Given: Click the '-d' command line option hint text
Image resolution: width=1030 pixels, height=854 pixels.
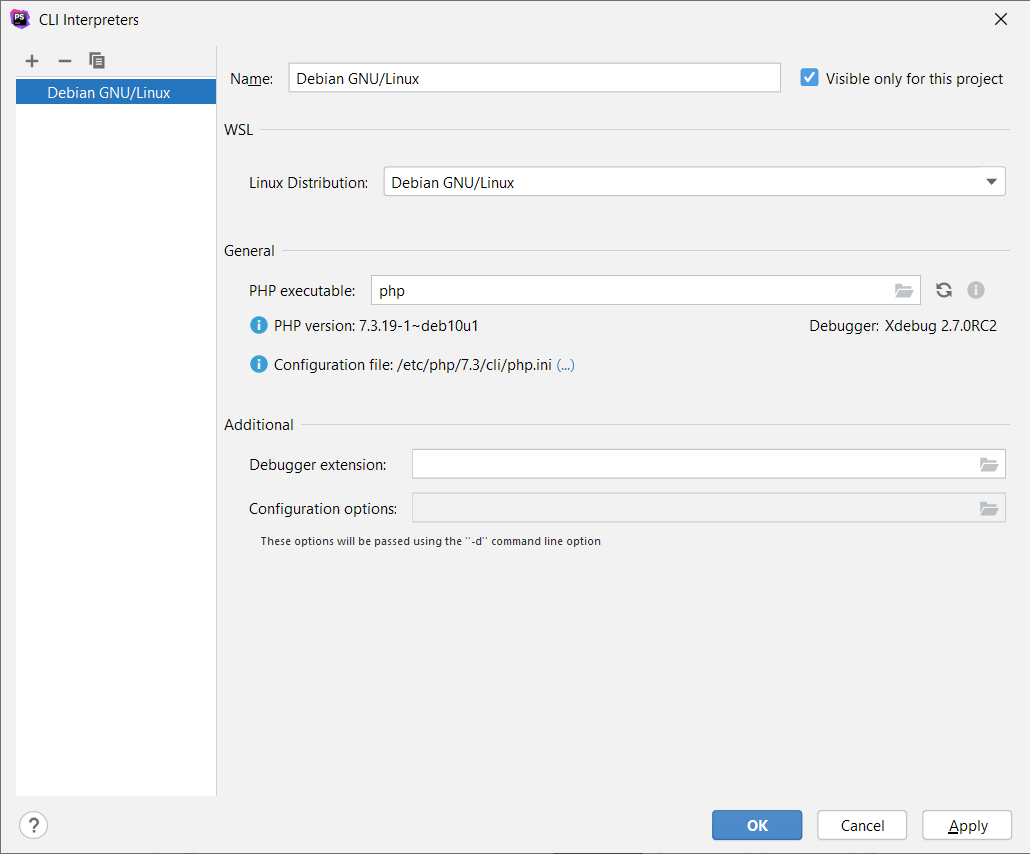Looking at the screenshot, I should click(430, 541).
